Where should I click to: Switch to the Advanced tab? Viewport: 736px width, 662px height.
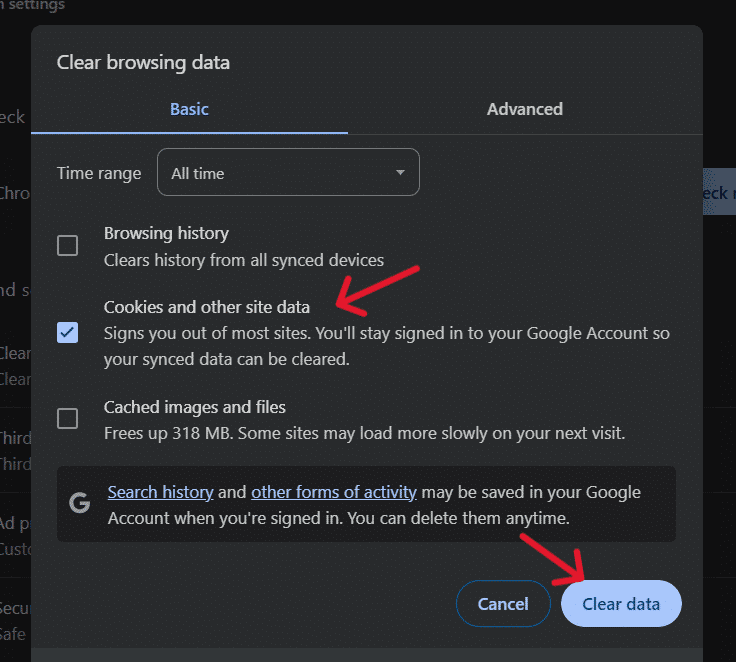click(x=525, y=109)
